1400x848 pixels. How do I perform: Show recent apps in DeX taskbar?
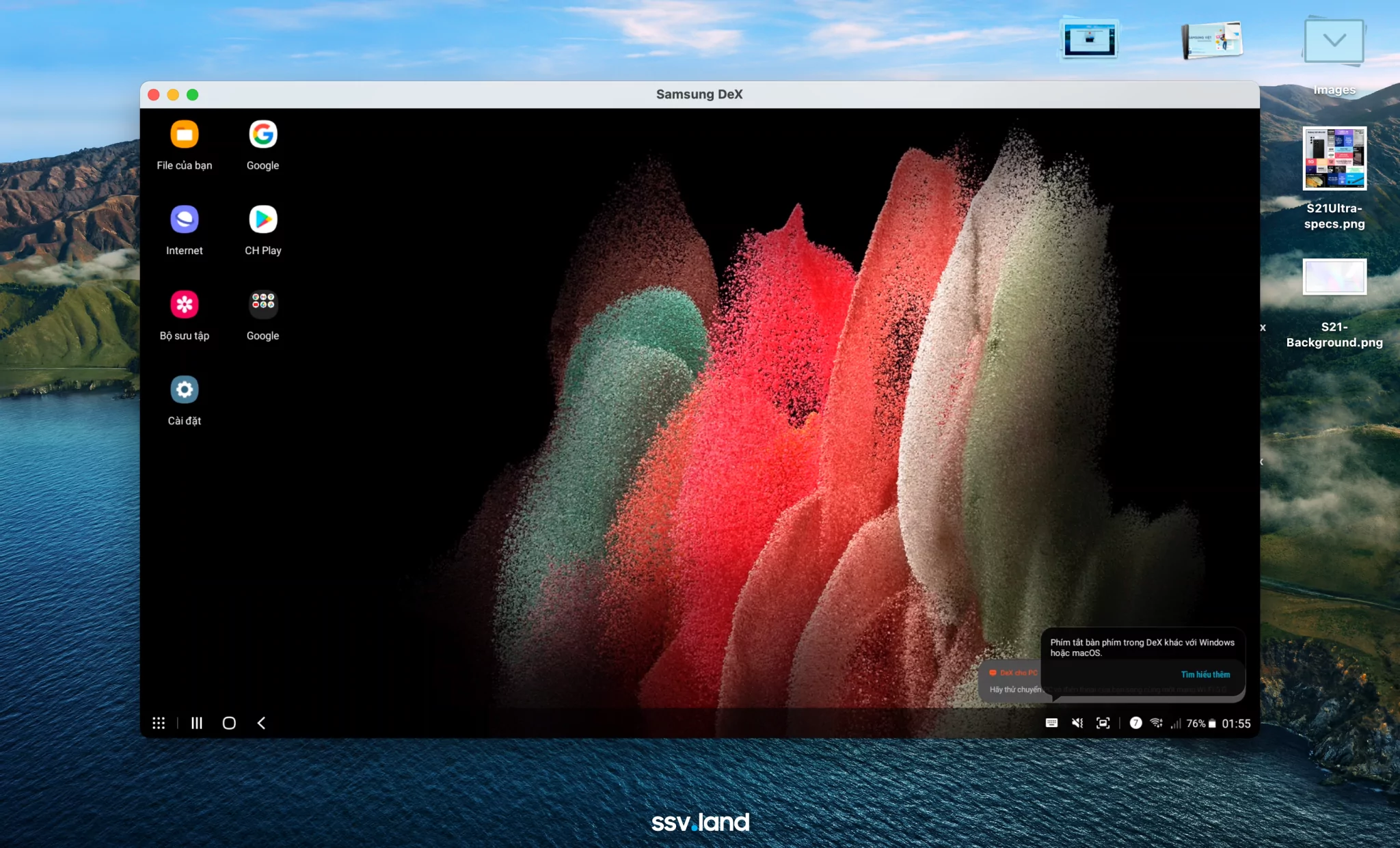coord(197,723)
